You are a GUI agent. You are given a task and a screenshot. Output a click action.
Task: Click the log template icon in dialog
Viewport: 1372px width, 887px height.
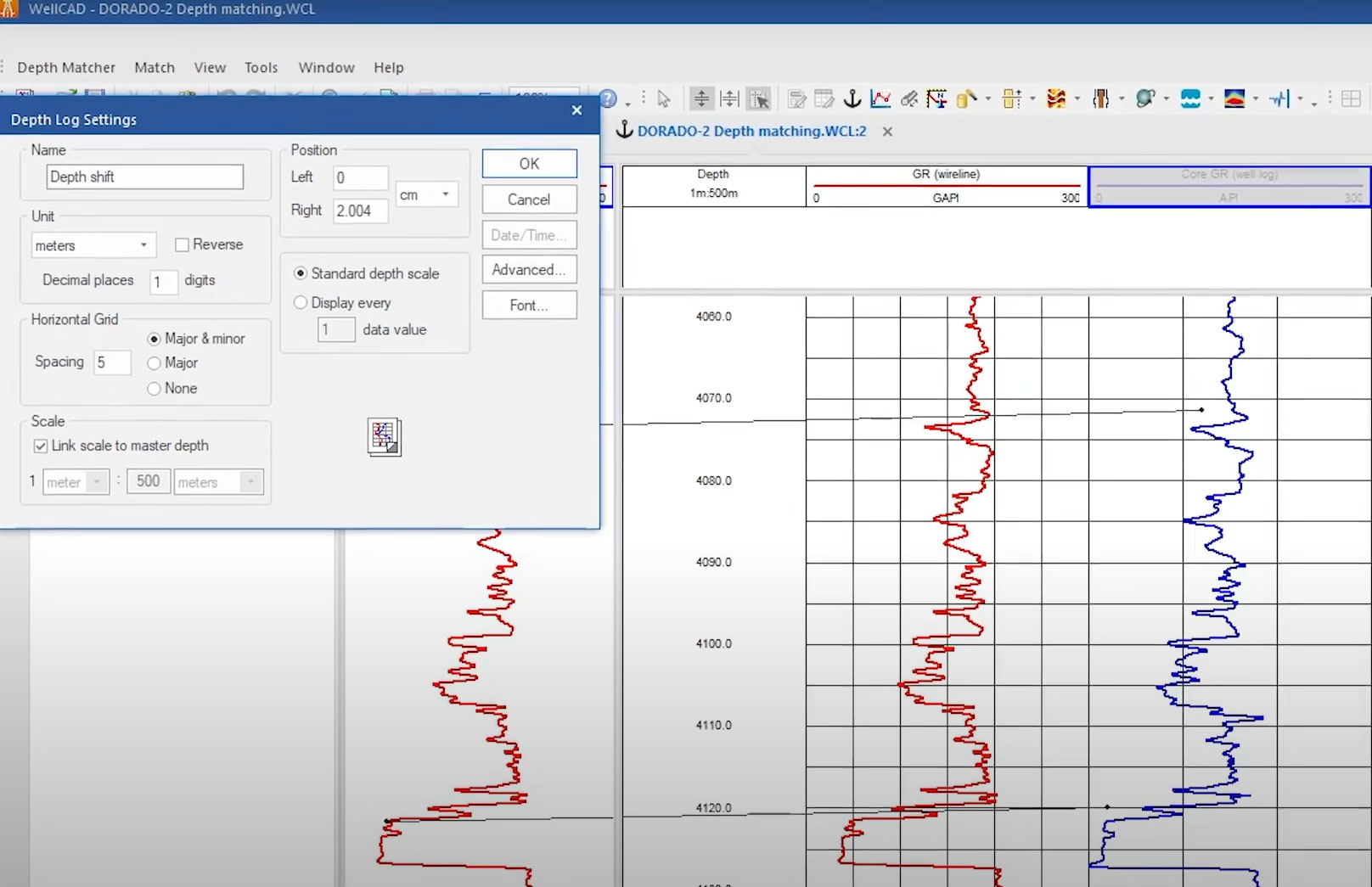(385, 437)
